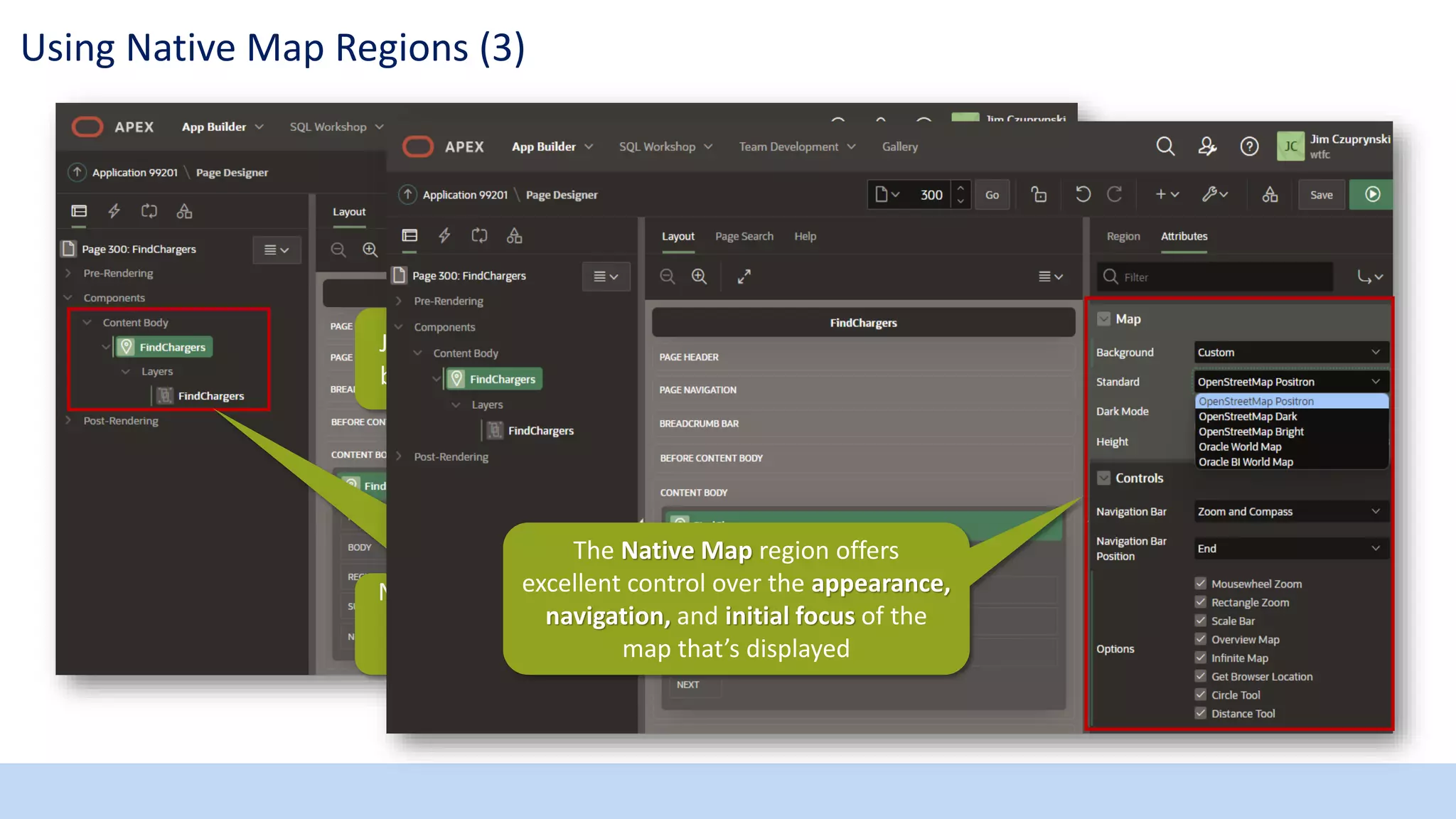The width and height of the screenshot is (1456, 819).
Task: Click the Processing icon in back window
Action: coord(149,210)
